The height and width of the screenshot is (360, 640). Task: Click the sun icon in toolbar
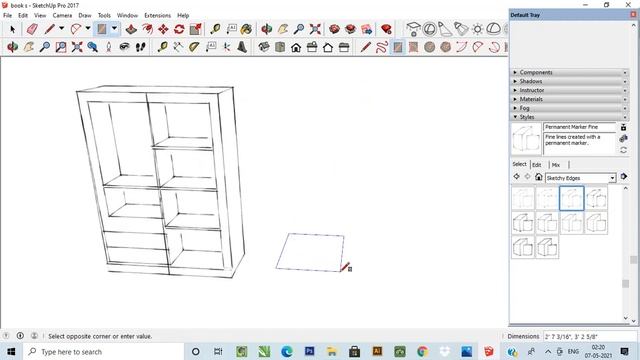pyautogui.click(x=477, y=29)
